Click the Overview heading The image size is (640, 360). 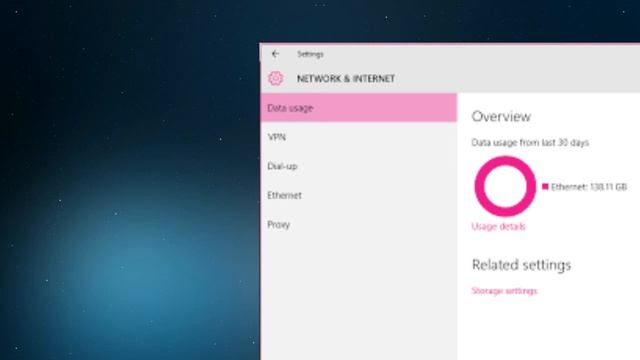[x=501, y=117]
